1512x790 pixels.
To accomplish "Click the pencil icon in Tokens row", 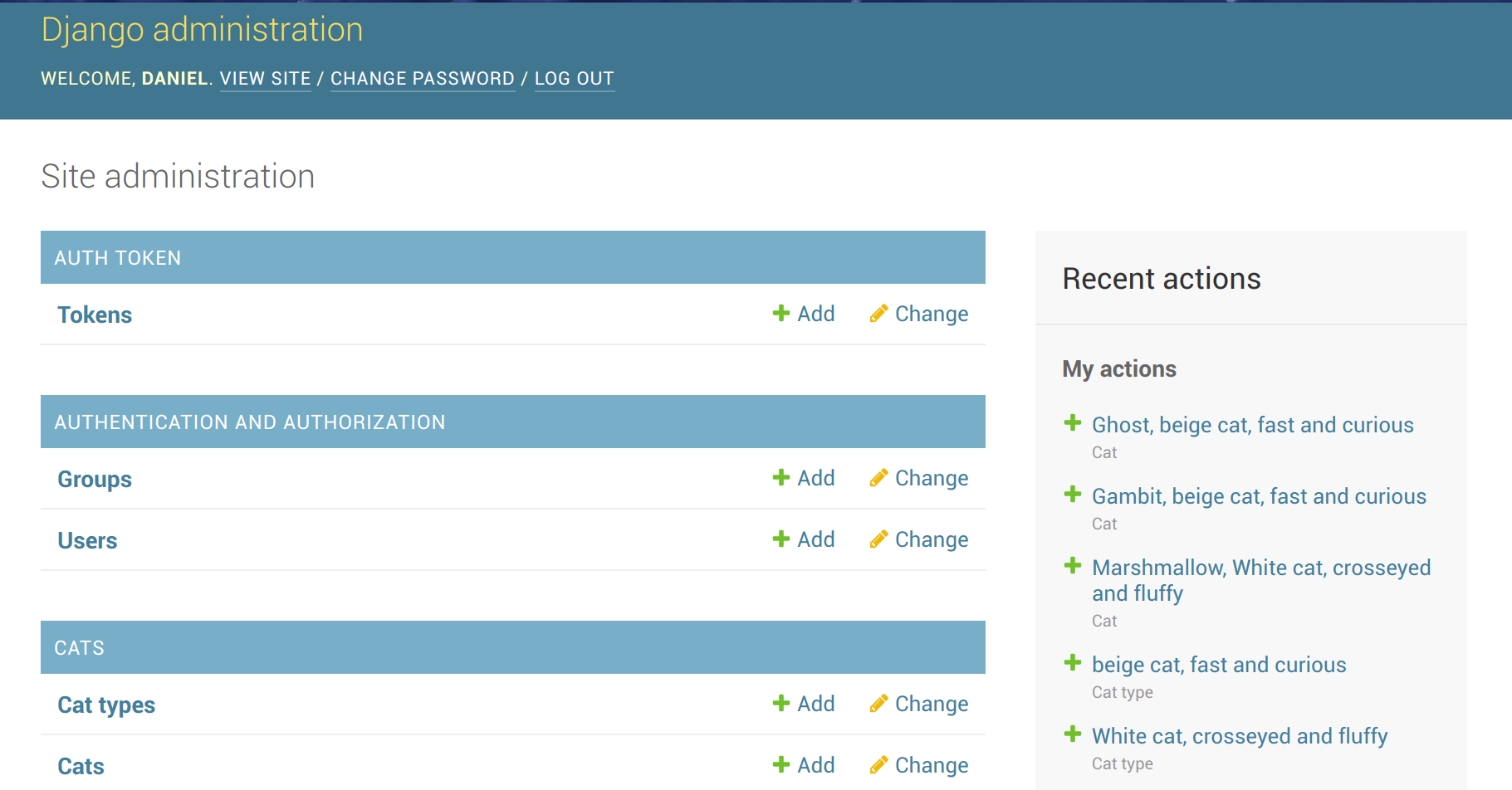I will coord(878,313).
